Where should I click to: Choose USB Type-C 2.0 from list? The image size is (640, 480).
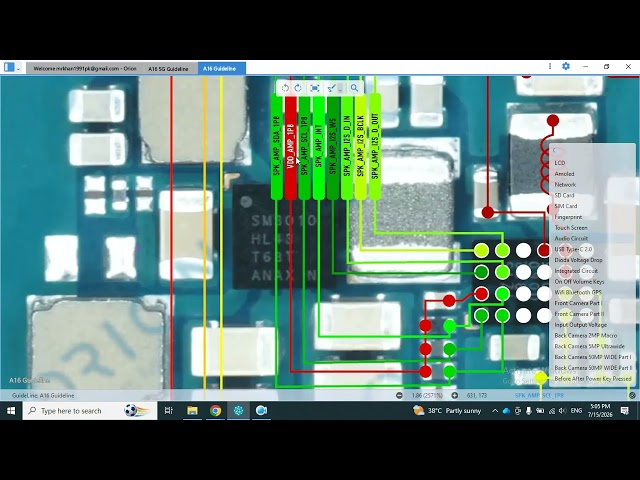(x=573, y=249)
